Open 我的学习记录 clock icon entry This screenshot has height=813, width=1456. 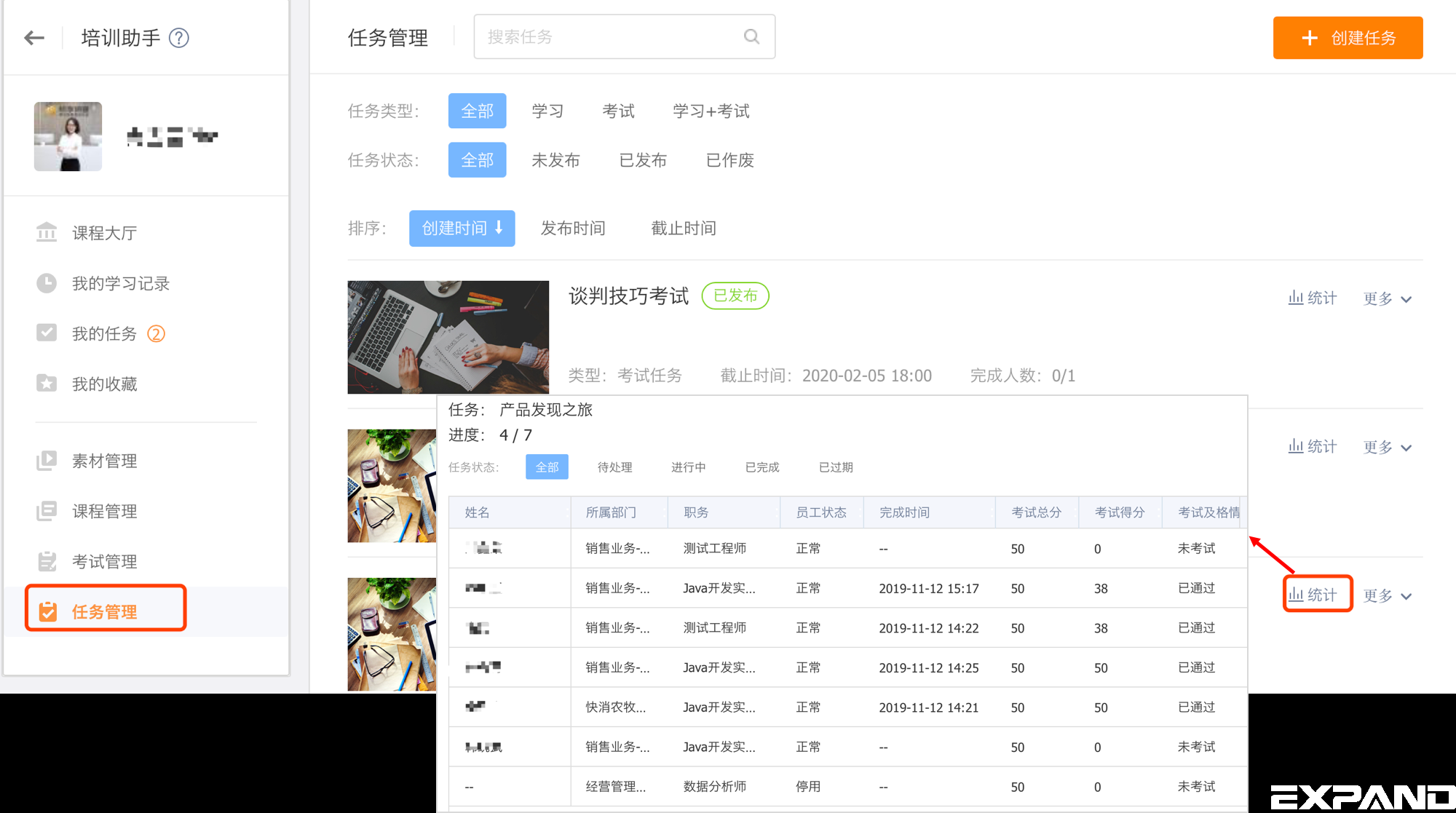coord(120,283)
